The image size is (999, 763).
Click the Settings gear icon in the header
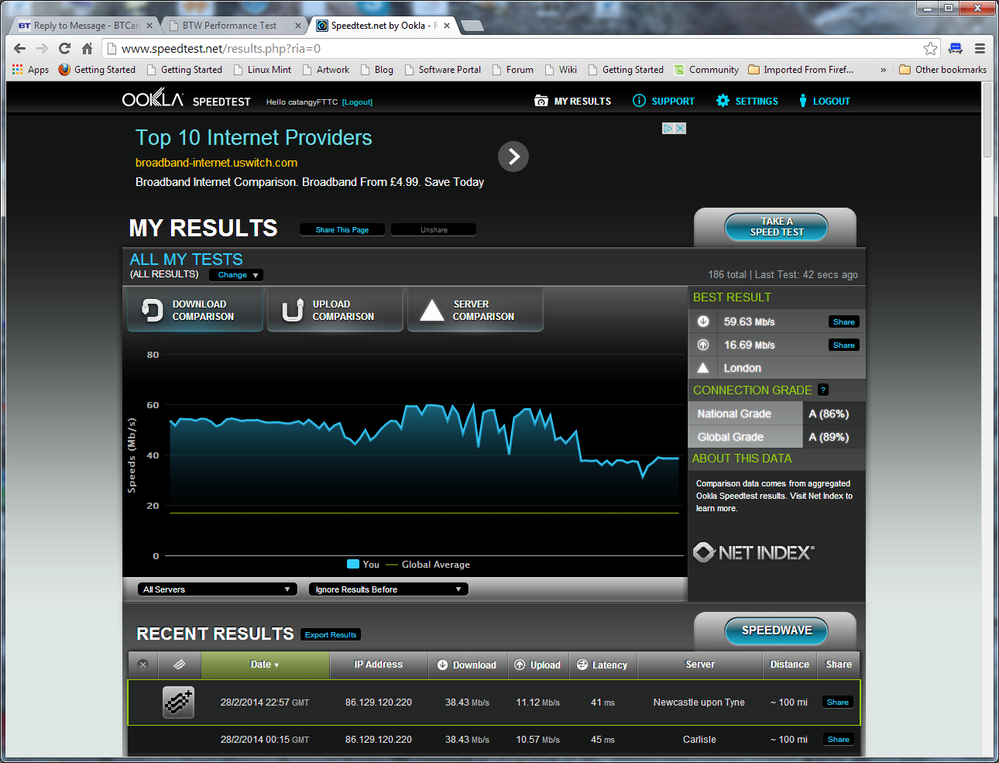[721, 100]
